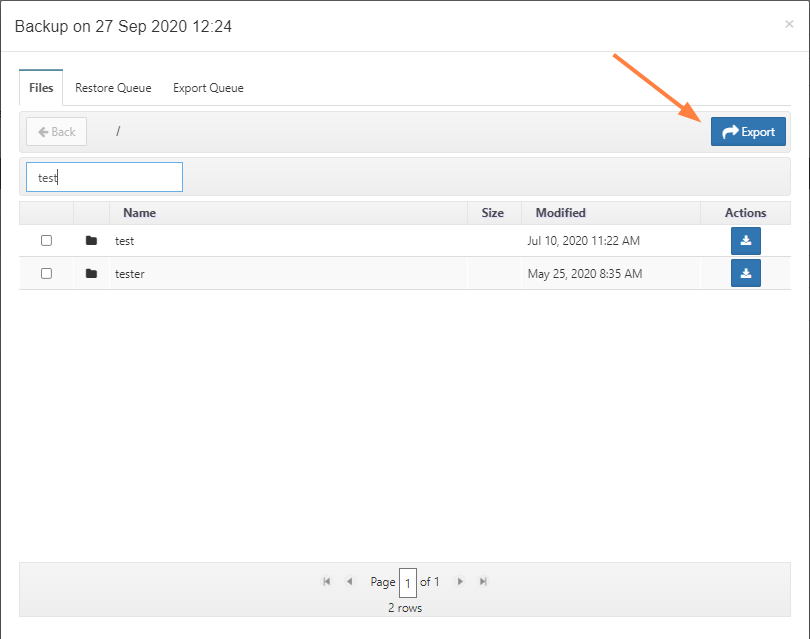
Task: Go to the next page arrow
Action: pos(460,581)
